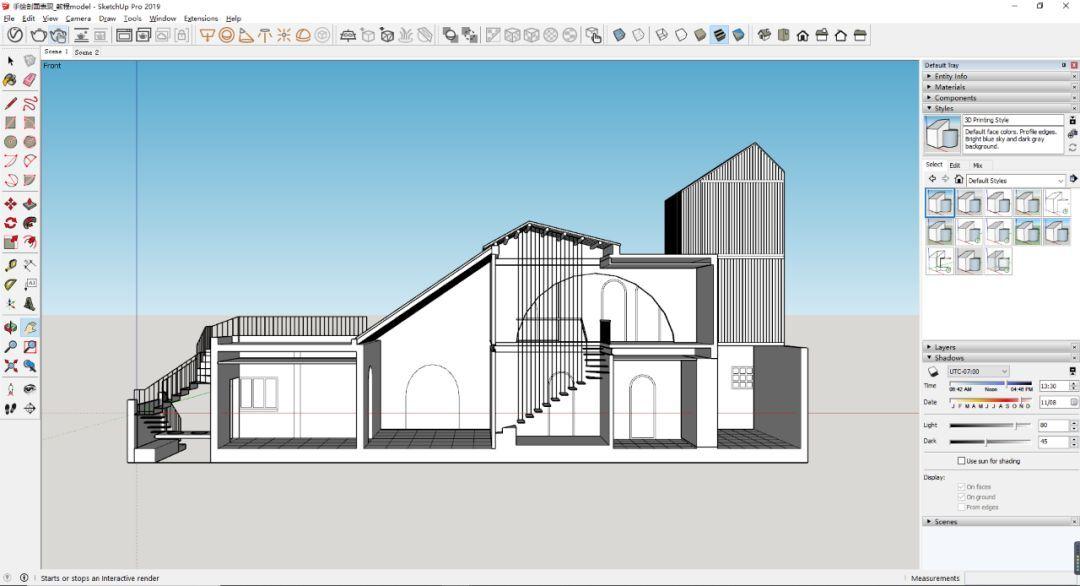Click the style name field 3D Printing Style
This screenshot has height=586, width=1080.
coord(1012,120)
